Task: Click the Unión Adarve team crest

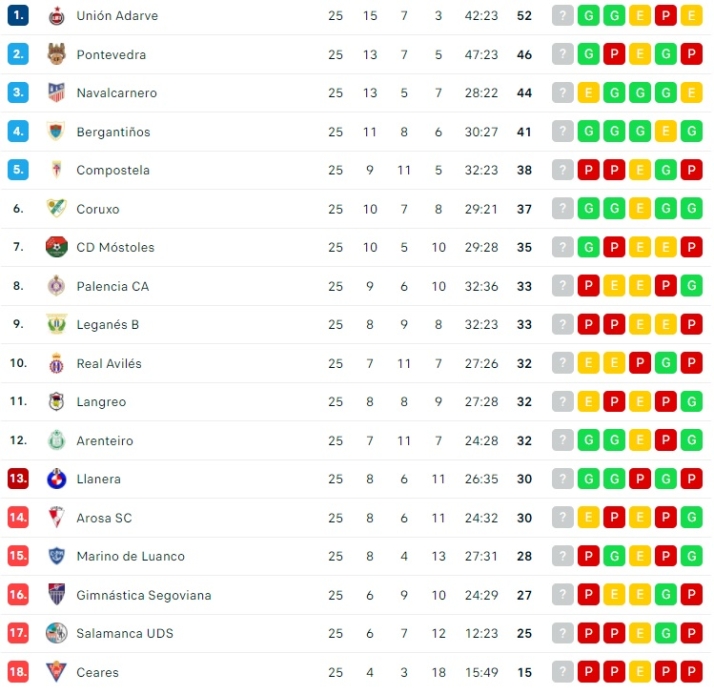Action: click(56, 16)
